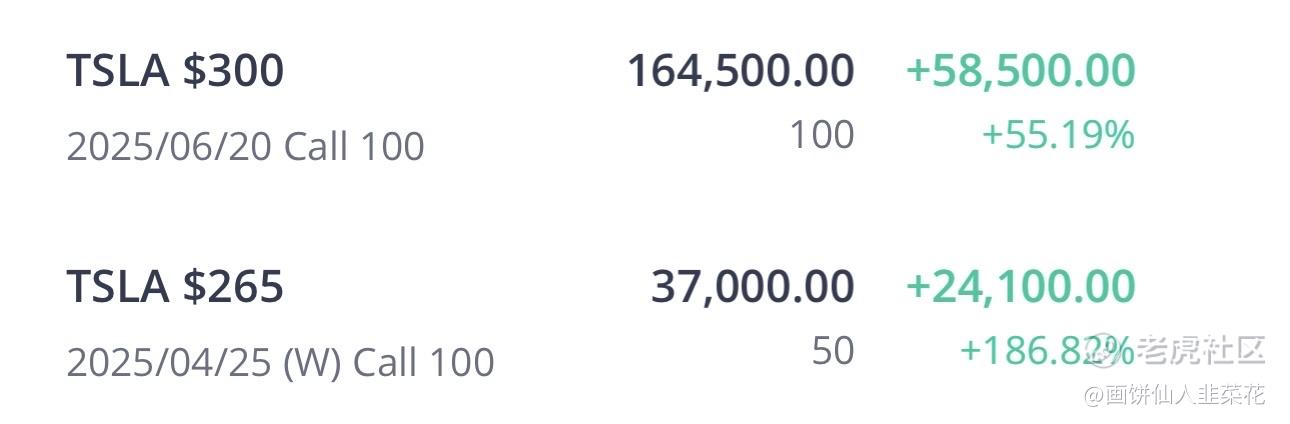Image resolution: width=1290 pixels, height=424 pixels.
Task: Click the 50 contracts quantity
Action: click(x=833, y=350)
